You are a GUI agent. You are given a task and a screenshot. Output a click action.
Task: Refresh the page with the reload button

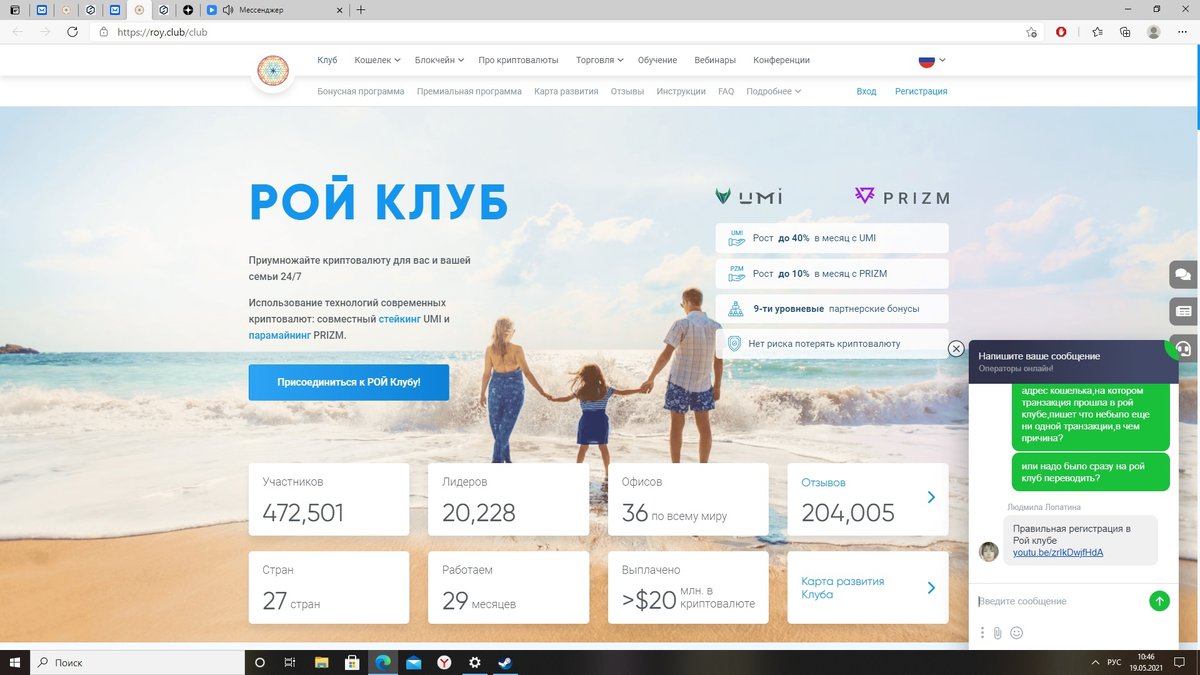pos(72,32)
